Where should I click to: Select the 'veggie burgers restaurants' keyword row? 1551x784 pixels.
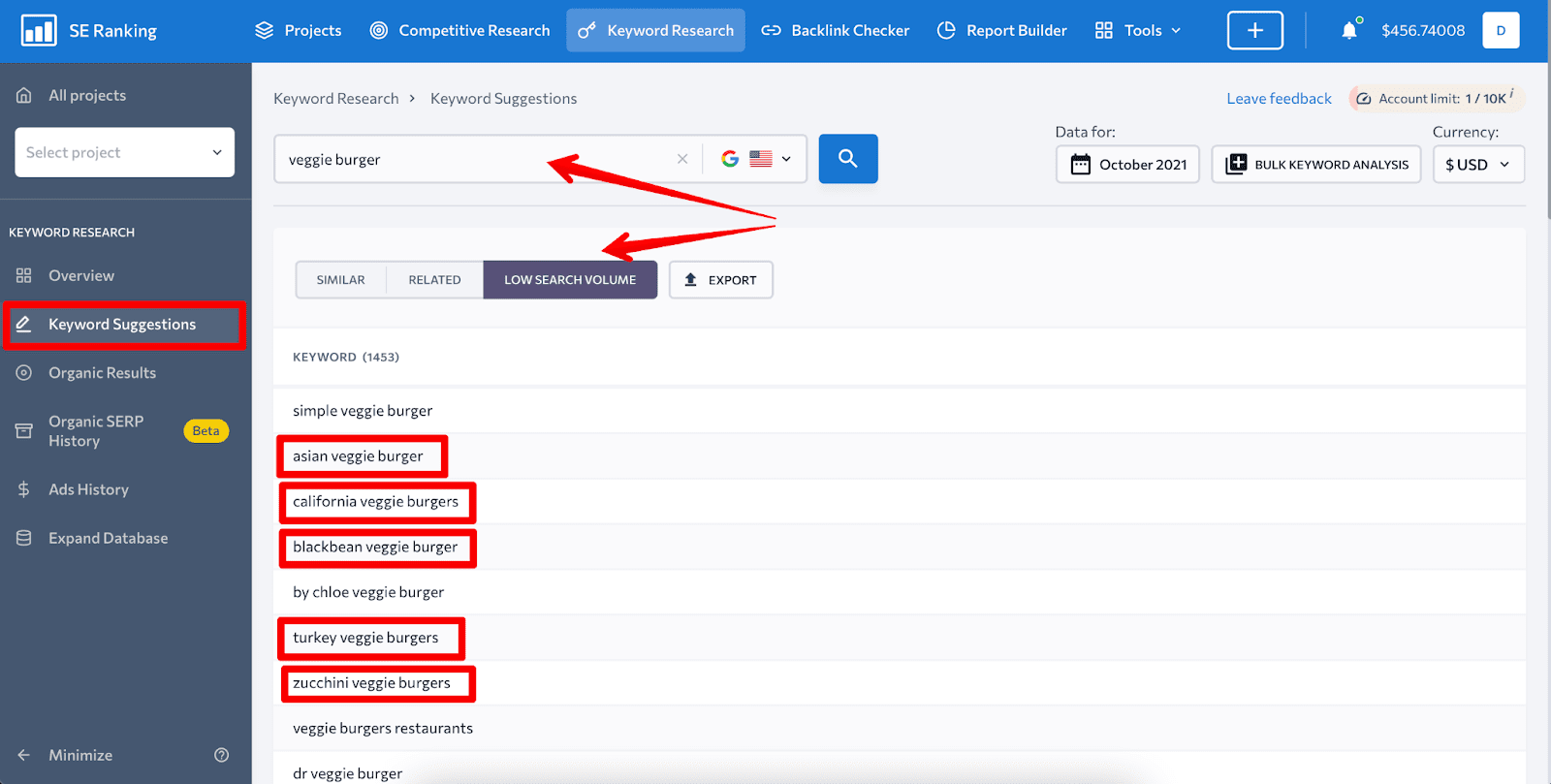click(x=900, y=729)
